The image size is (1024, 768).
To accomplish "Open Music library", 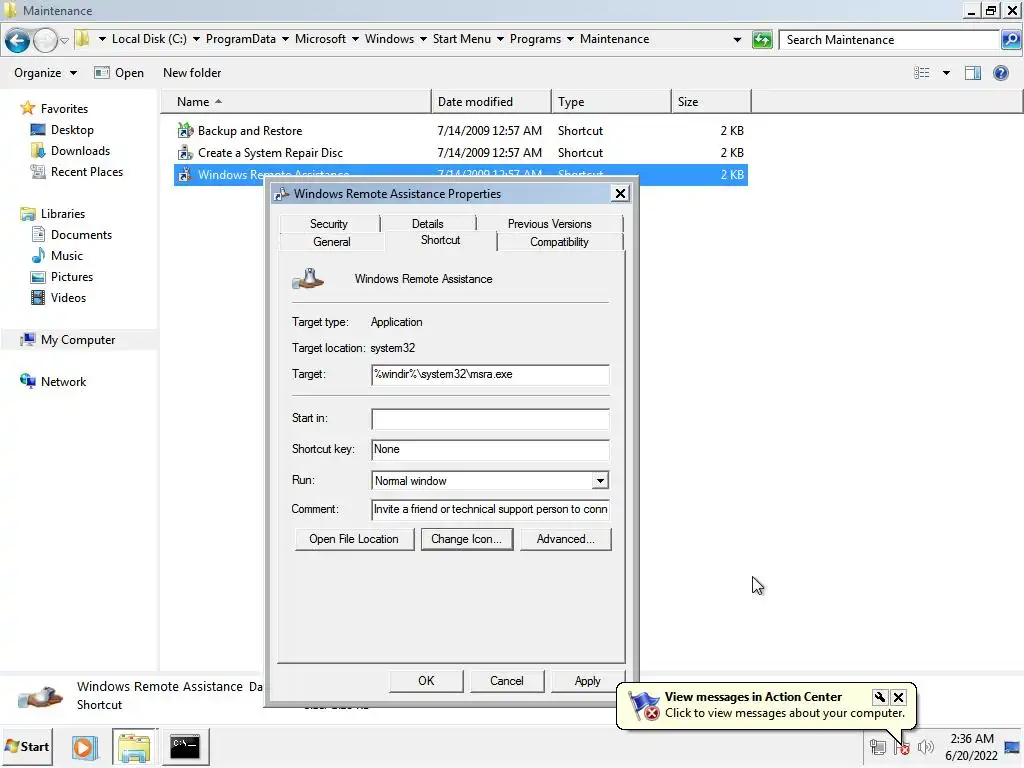I will 67,255.
